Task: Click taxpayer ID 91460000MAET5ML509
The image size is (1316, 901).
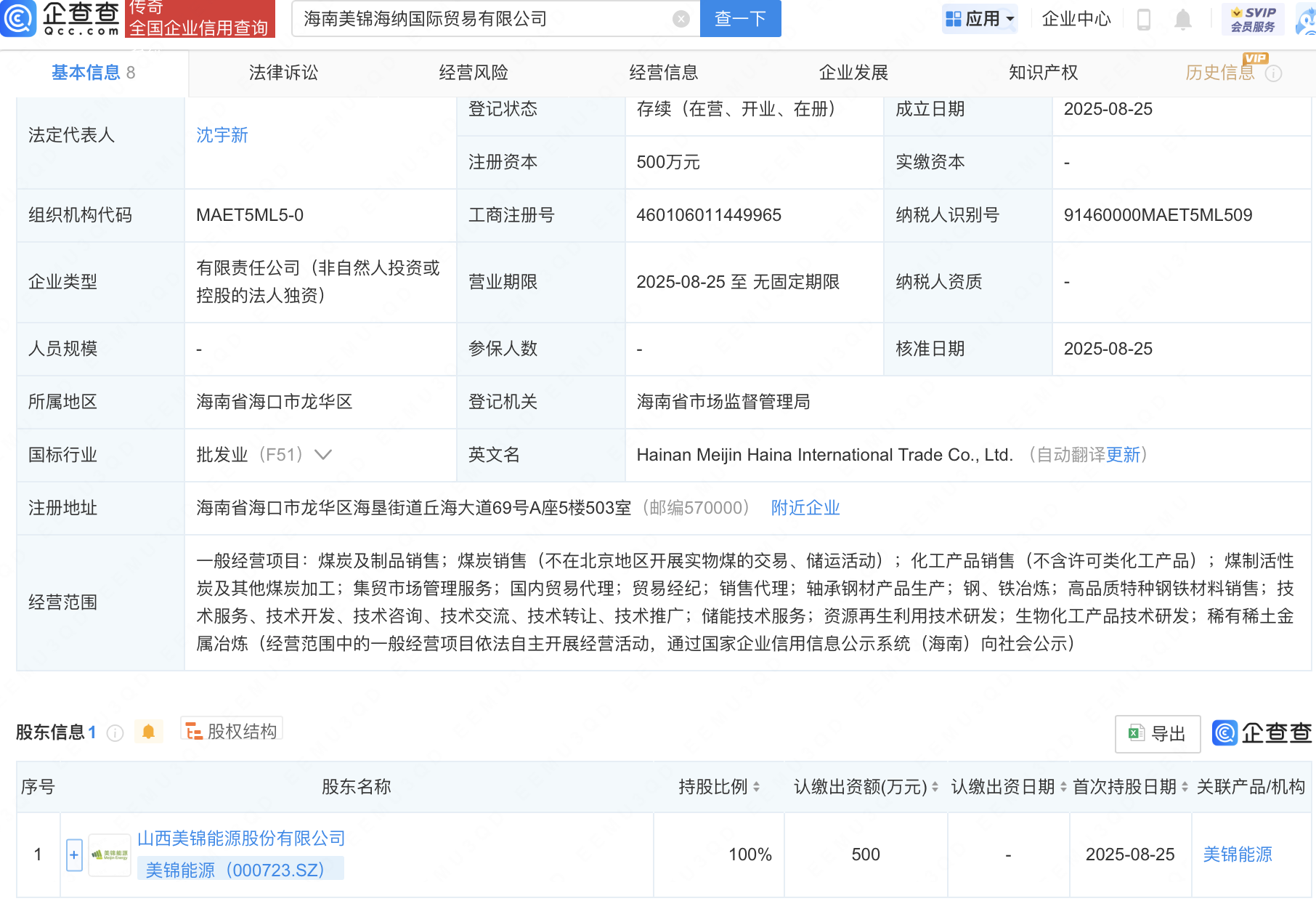Action: point(1158,215)
